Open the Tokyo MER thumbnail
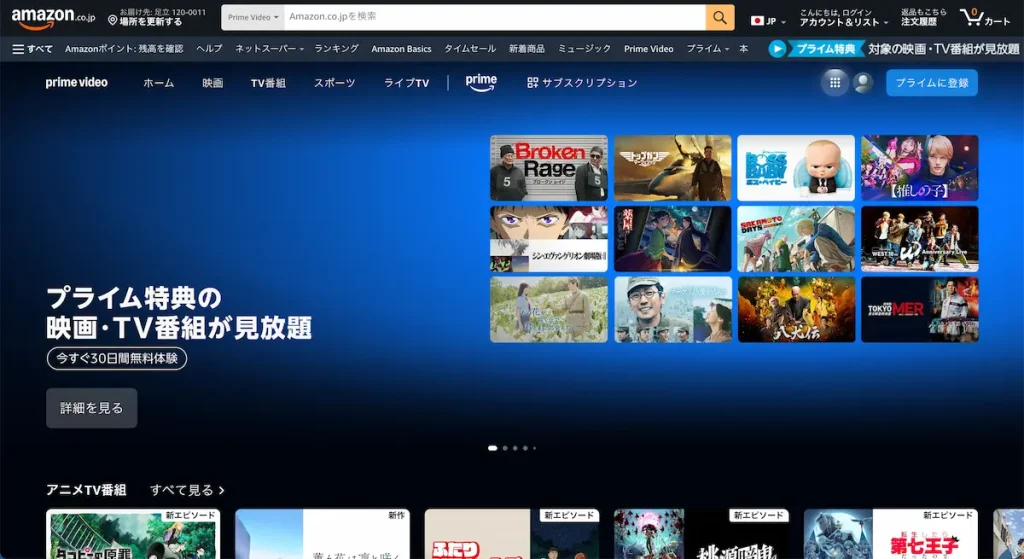This screenshot has height=559, width=1024. click(x=920, y=310)
